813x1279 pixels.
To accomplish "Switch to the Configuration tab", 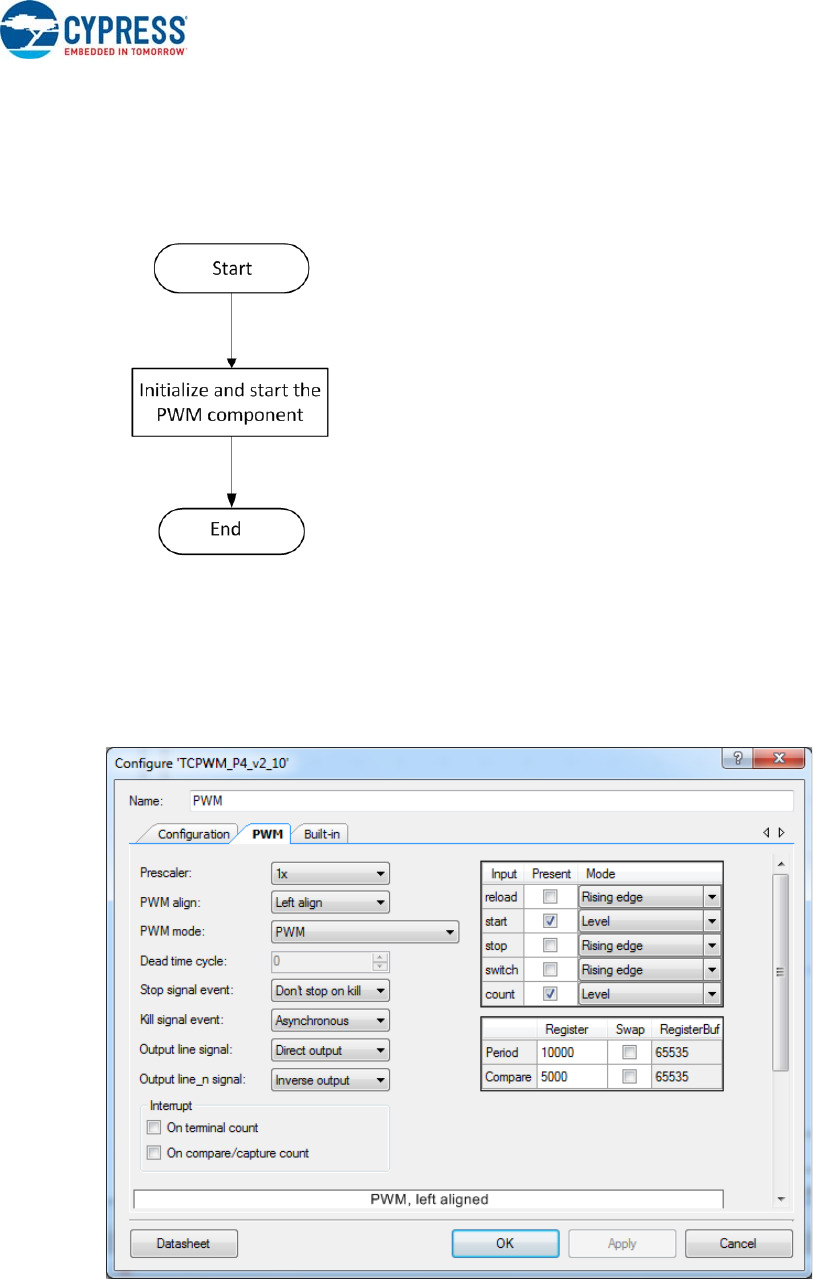I will (193, 834).
